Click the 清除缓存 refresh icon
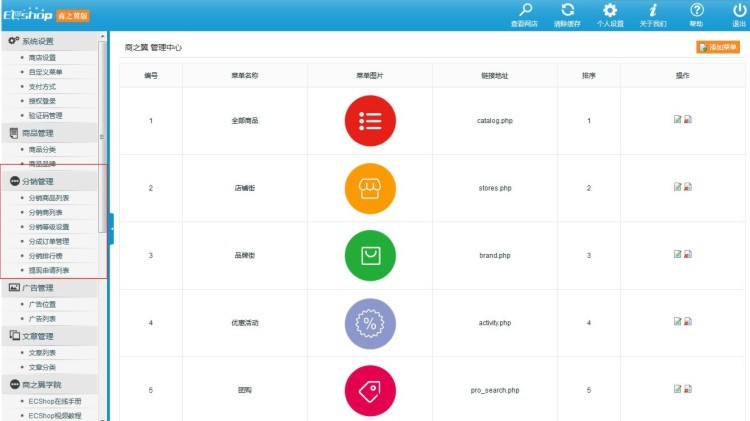 click(x=567, y=10)
